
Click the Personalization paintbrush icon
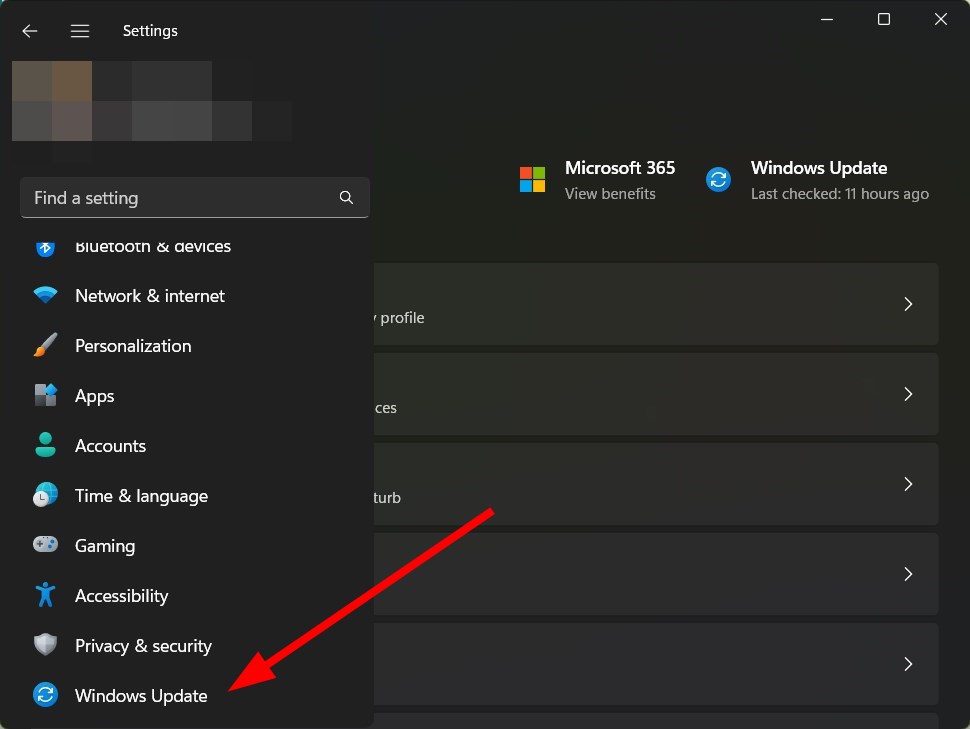(44, 345)
